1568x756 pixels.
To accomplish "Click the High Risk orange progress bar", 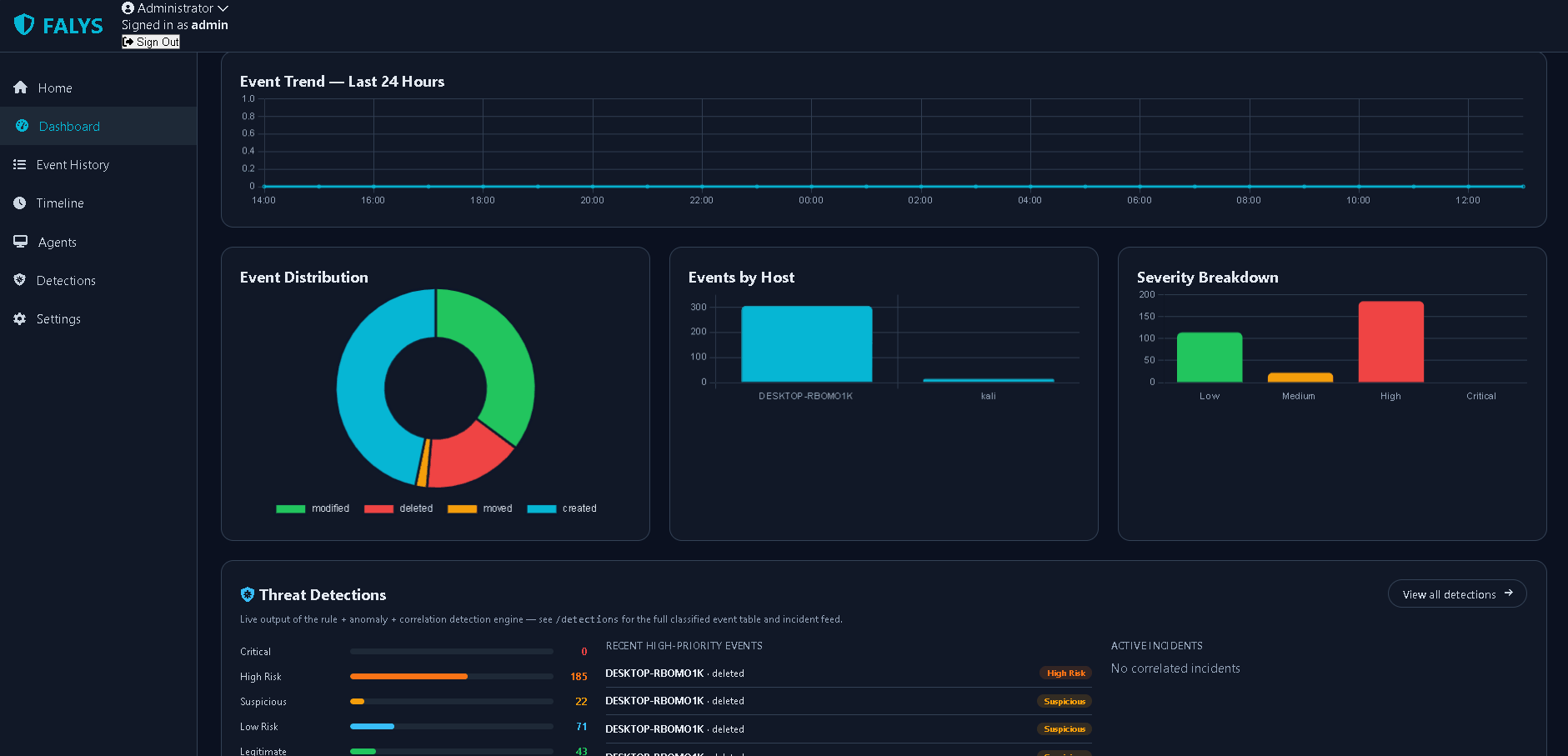I will pyautogui.click(x=408, y=676).
